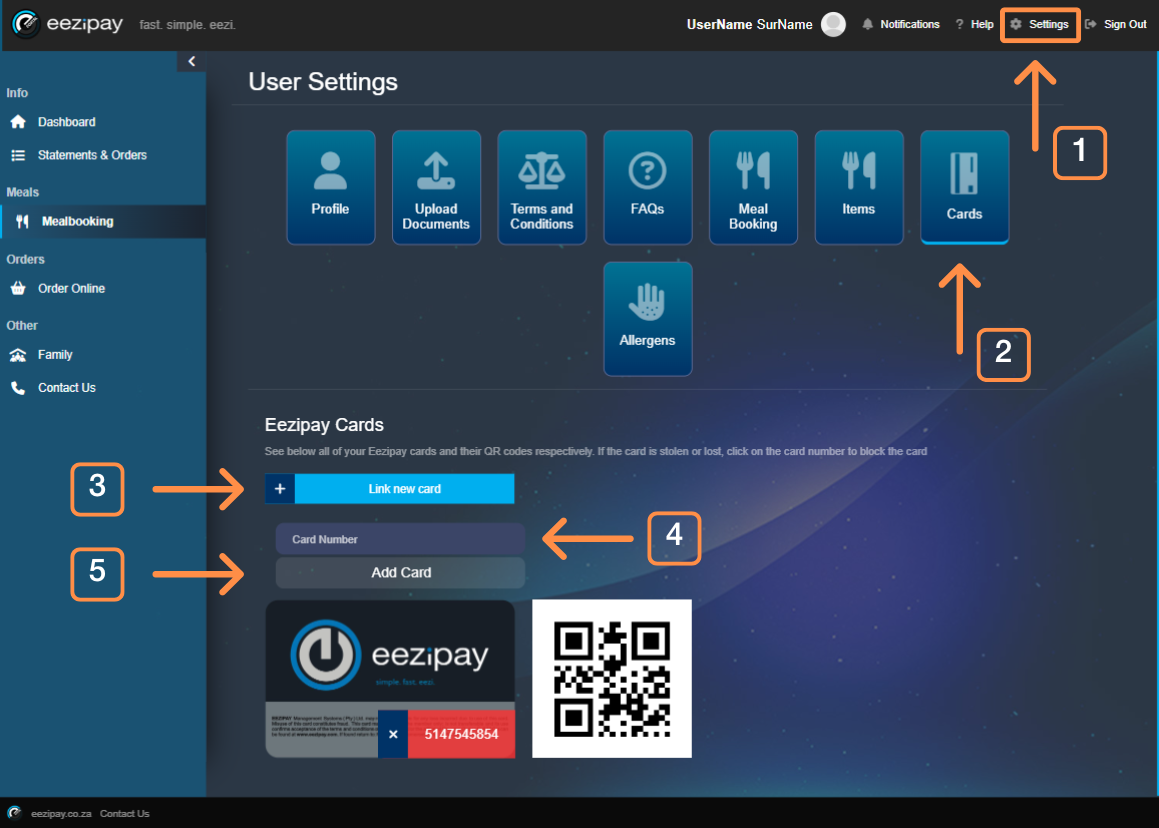
Task: Open the Profile tile
Action: (330, 187)
